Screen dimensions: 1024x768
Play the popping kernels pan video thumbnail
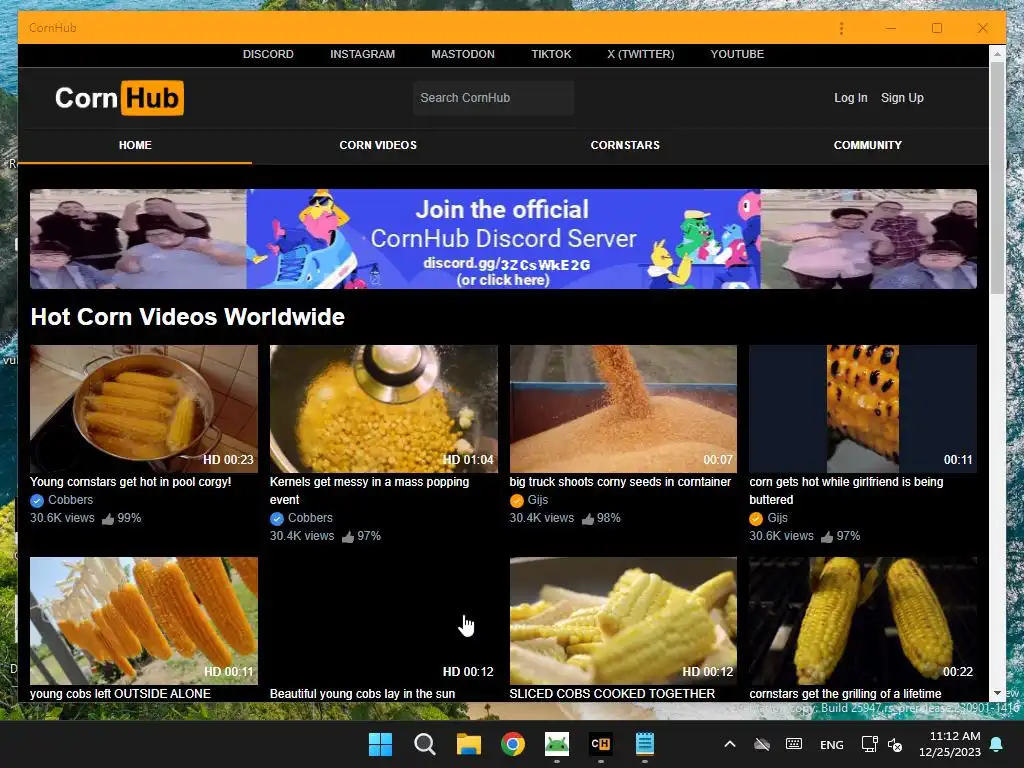pos(383,409)
